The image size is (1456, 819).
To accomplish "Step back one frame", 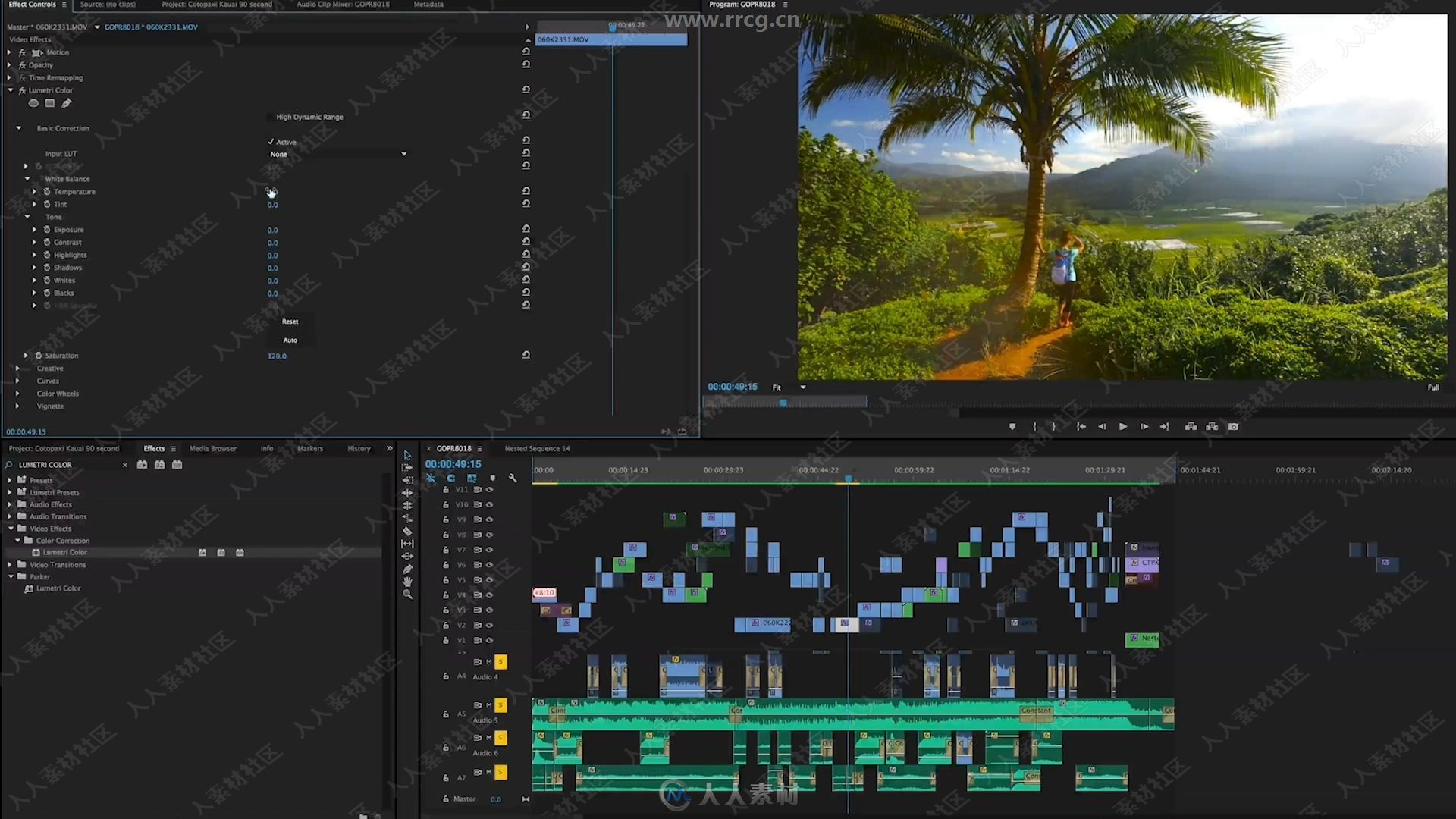I will point(1102,427).
